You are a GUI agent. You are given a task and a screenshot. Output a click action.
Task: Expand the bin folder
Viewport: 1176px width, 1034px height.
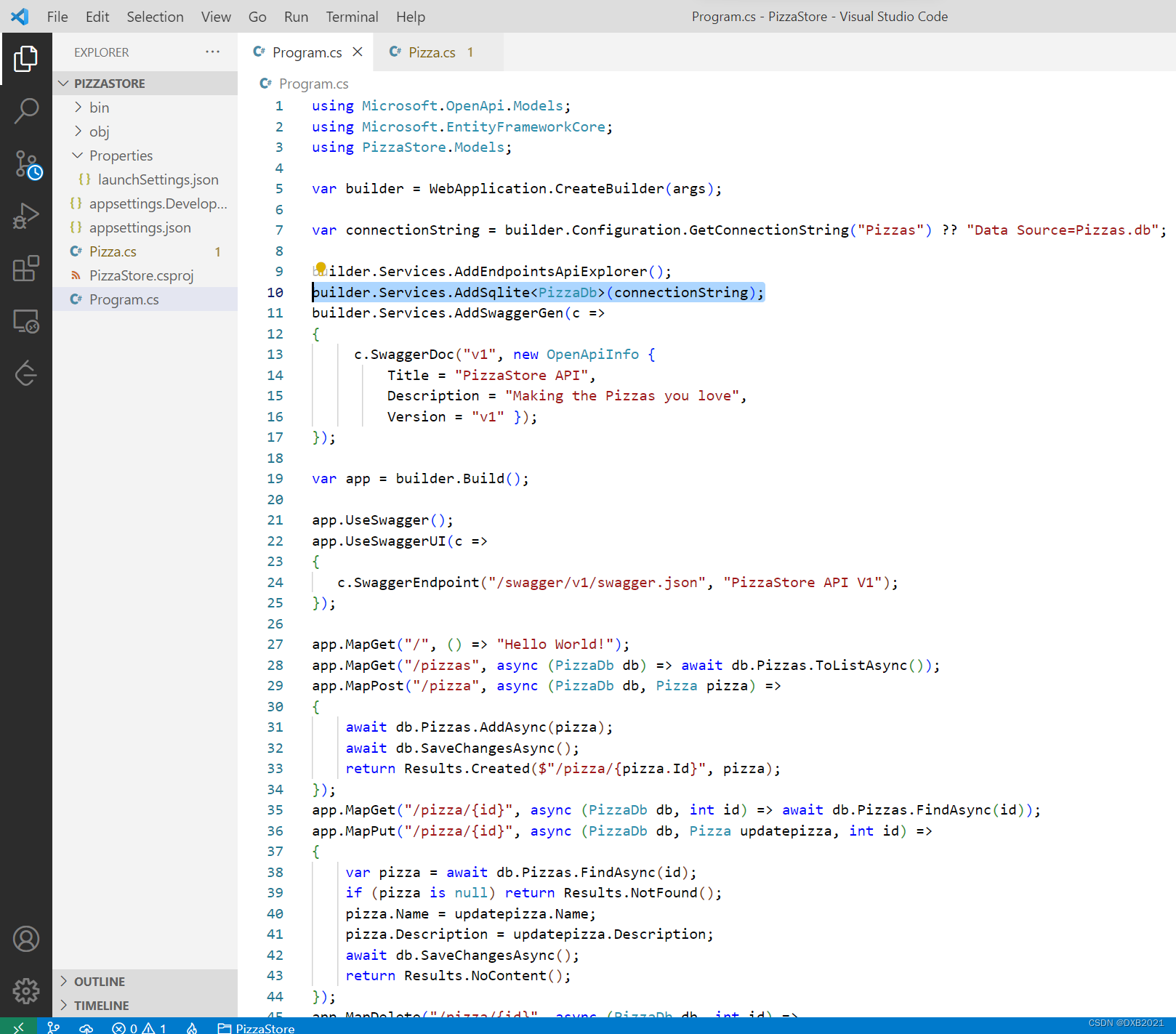[x=145, y=108]
